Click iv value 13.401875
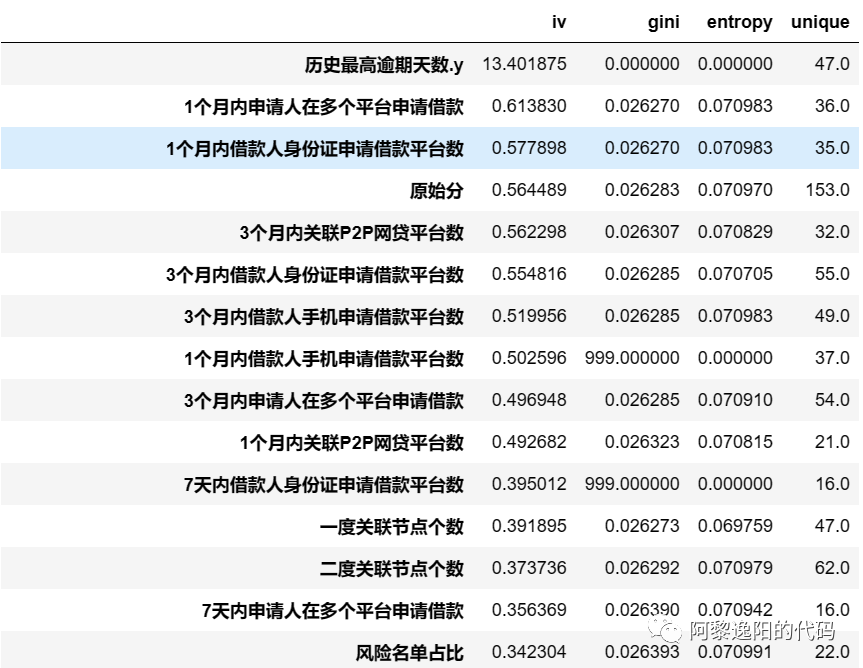The height and width of the screenshot is (668, 863). pyautogui.click(x=525, y=64)
